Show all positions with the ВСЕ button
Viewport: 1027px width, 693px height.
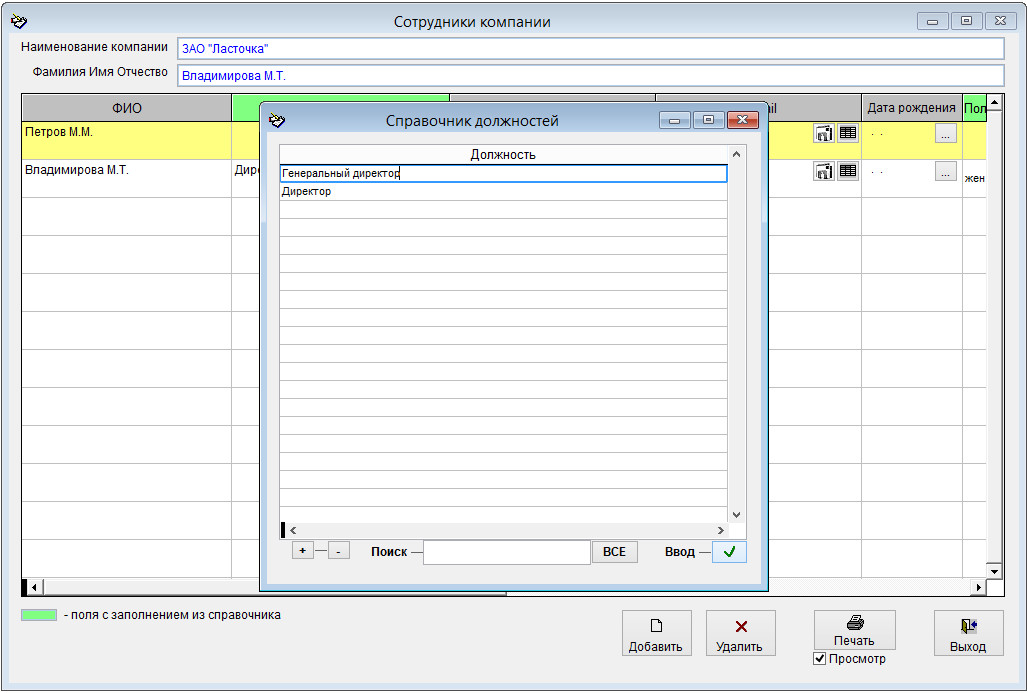(x=614, y=552)
